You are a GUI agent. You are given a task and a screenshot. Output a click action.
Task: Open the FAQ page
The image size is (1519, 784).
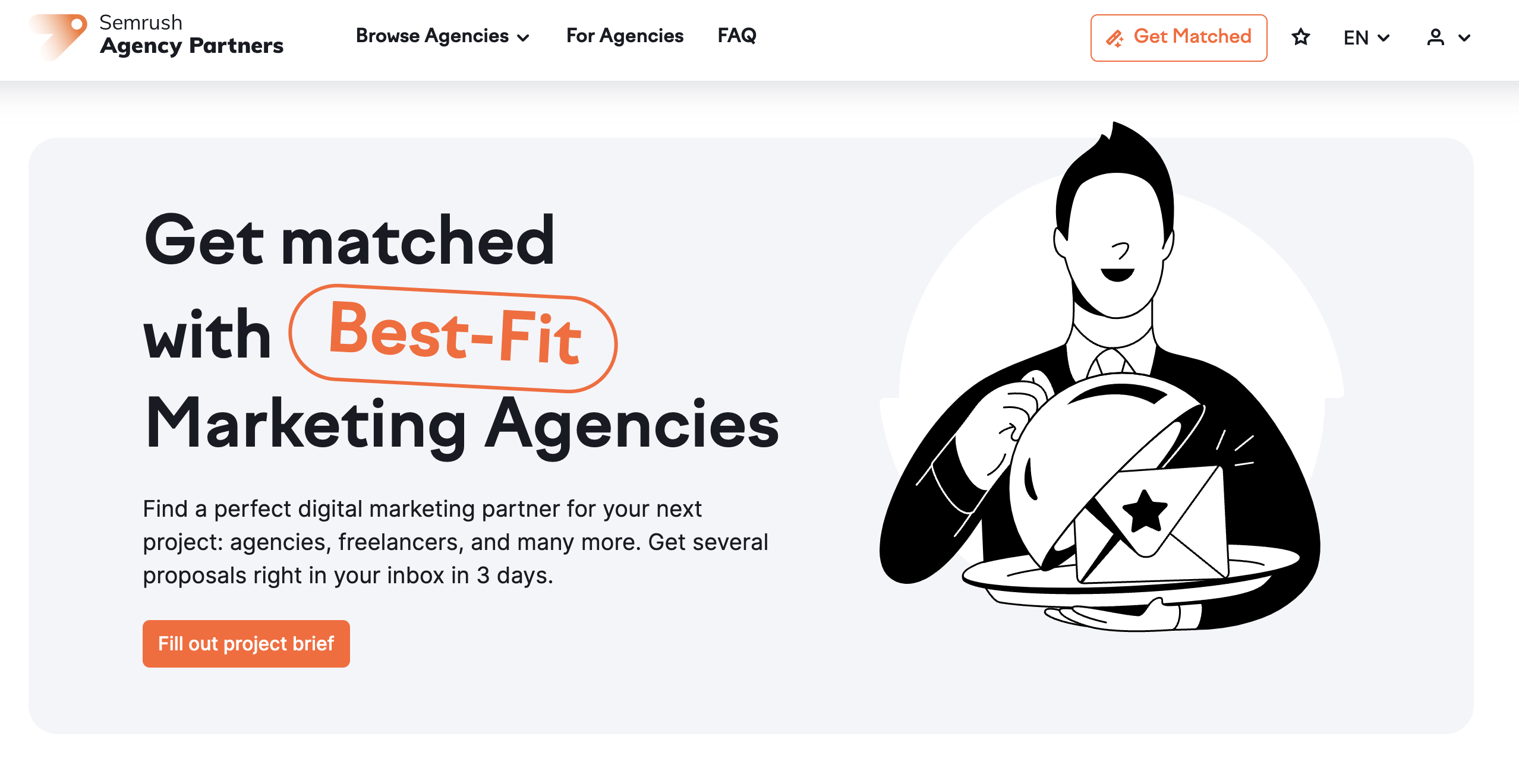[737, 36]
